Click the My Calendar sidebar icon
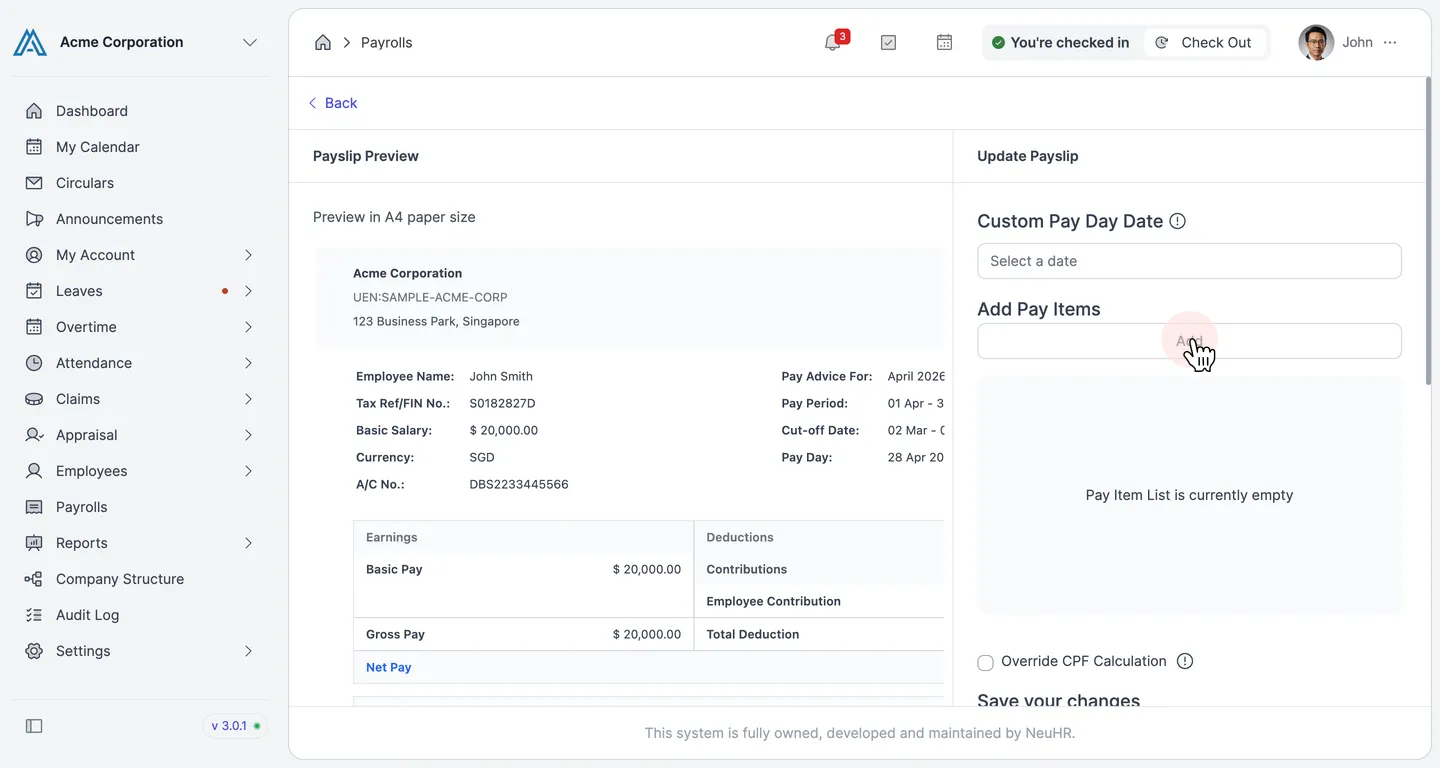 tap(34, 147)
